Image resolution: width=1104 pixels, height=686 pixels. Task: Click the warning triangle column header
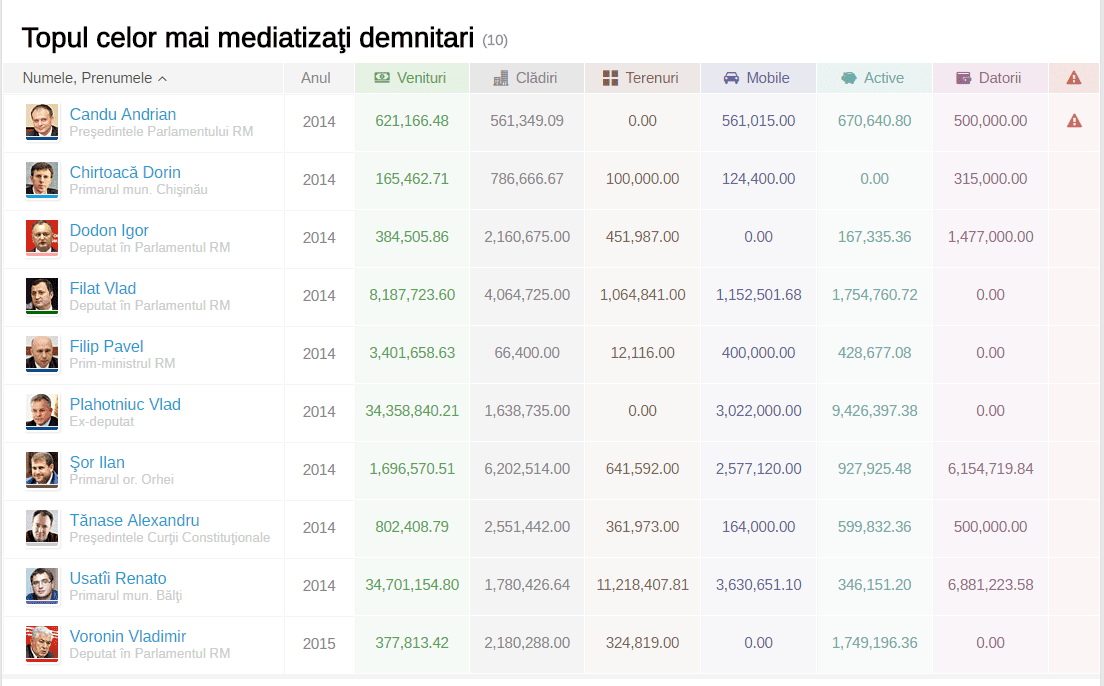pyautogui.click(x=1074, y=77)
